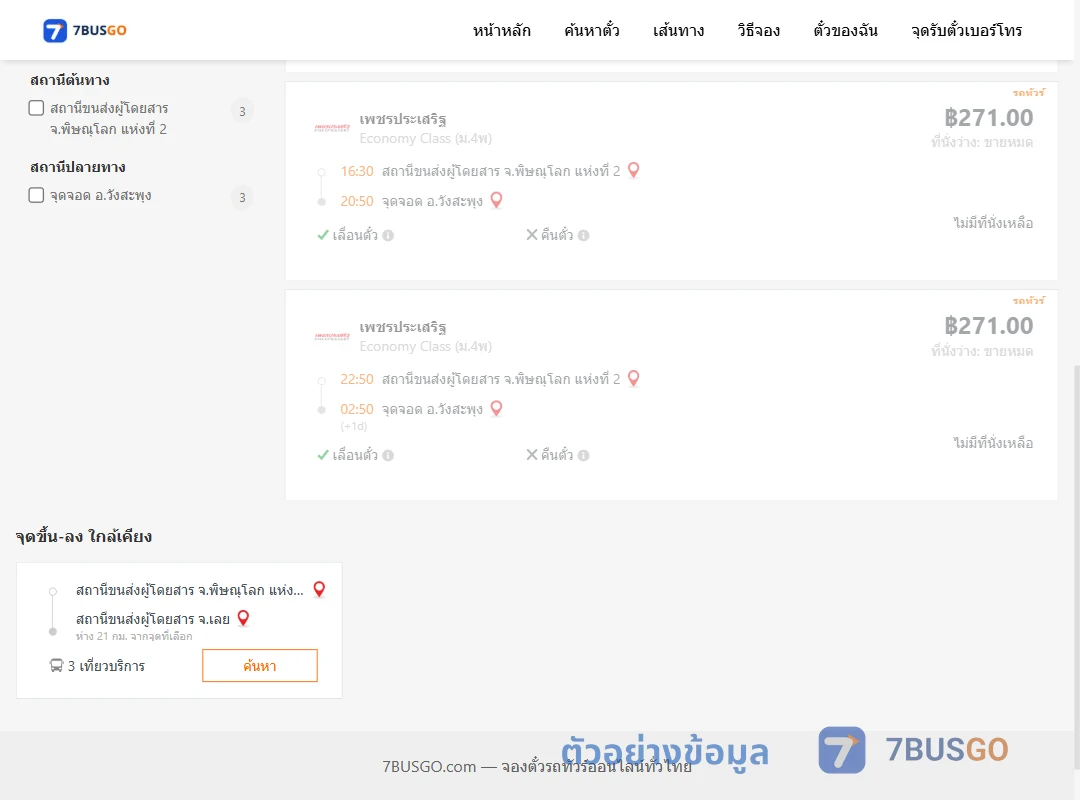Viewport: 1080px width, 800px height.
Task: Click เพชรประเสริฐ operator logo on 22:50 trip
Action: coord(333,336)
